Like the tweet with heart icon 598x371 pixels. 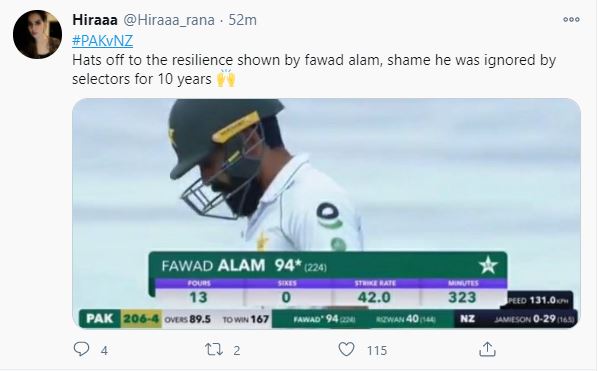click(x=346, y=349)
